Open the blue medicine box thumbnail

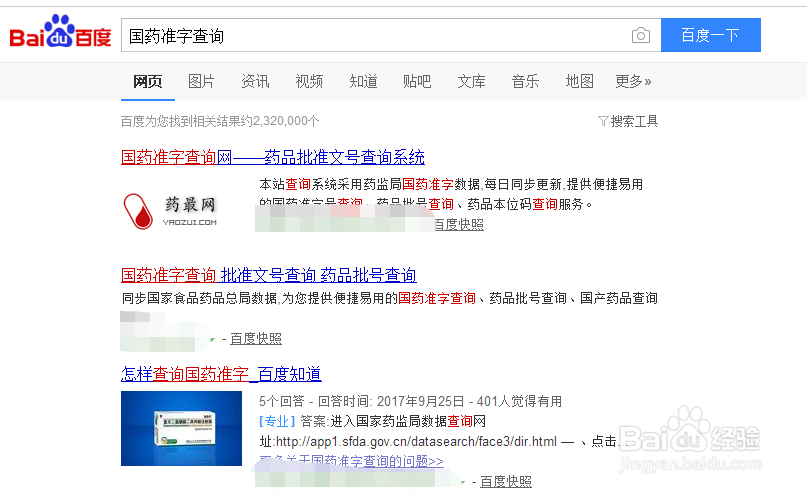[181, 428]
